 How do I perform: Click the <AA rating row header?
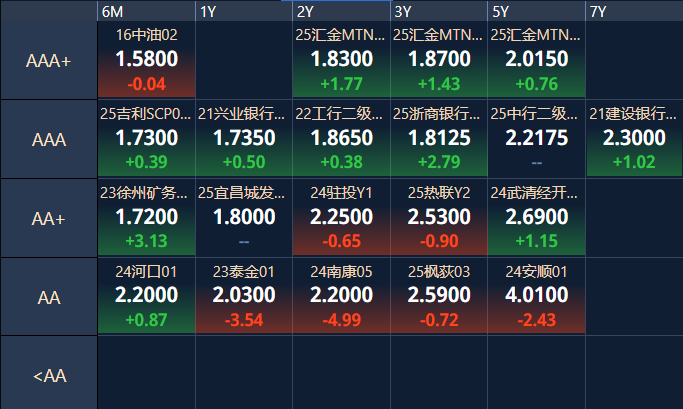49,375
